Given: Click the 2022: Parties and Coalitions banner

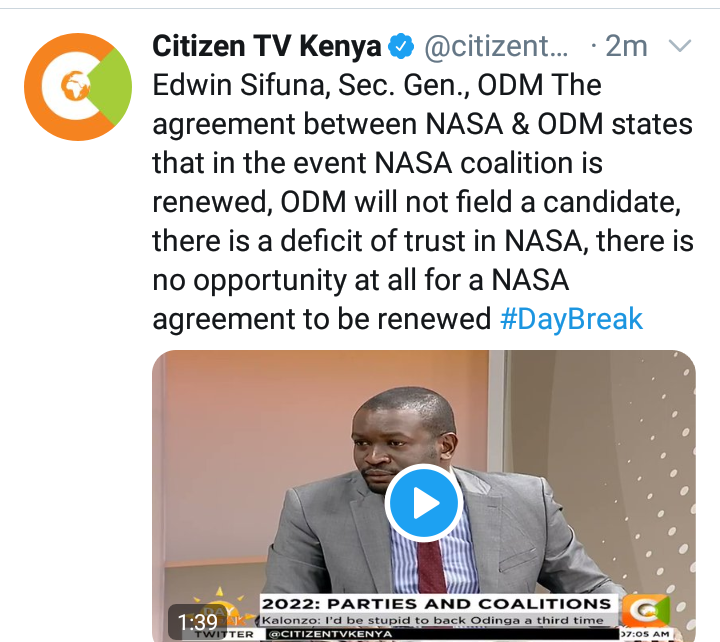Looking at the screenshot, I should [x=437, y=603].
